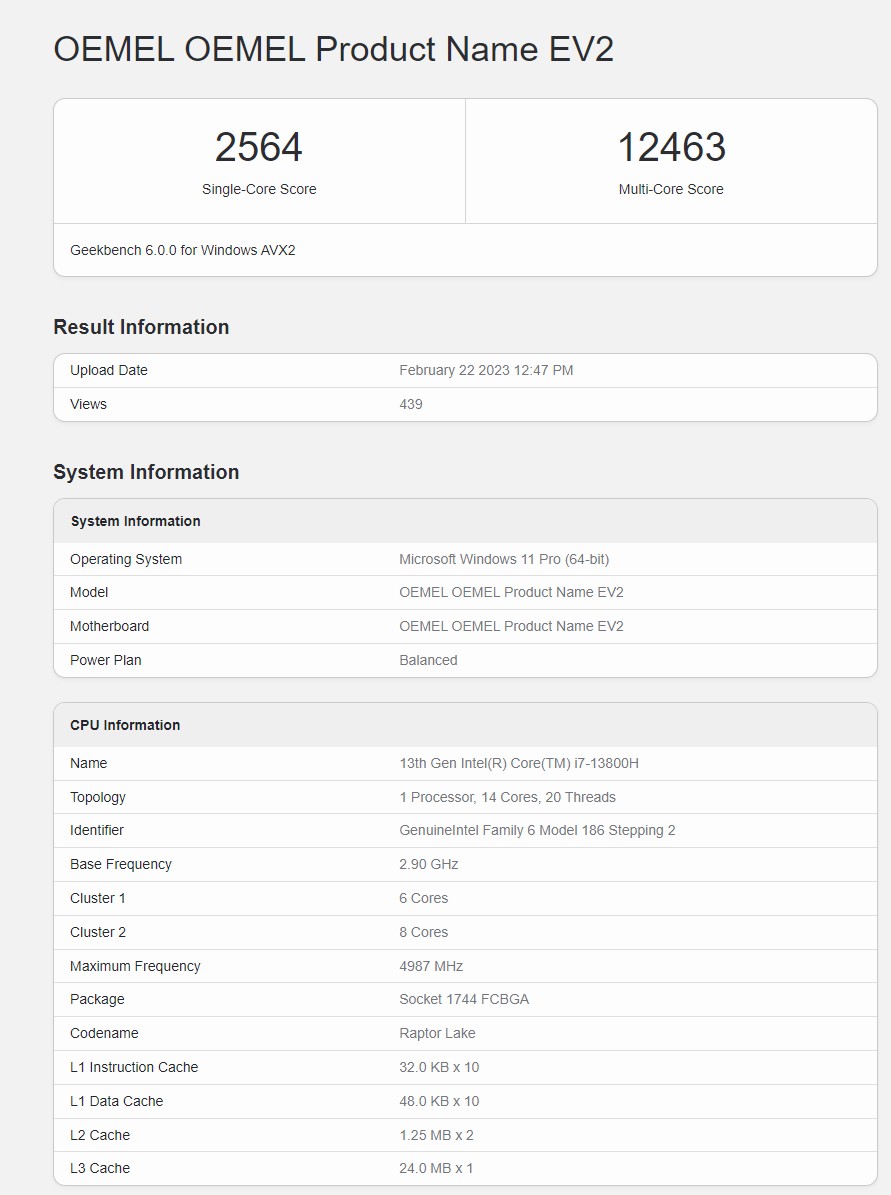Click the "Result Information" section heading
This screenshot has height=1195, width=891.
141,327
